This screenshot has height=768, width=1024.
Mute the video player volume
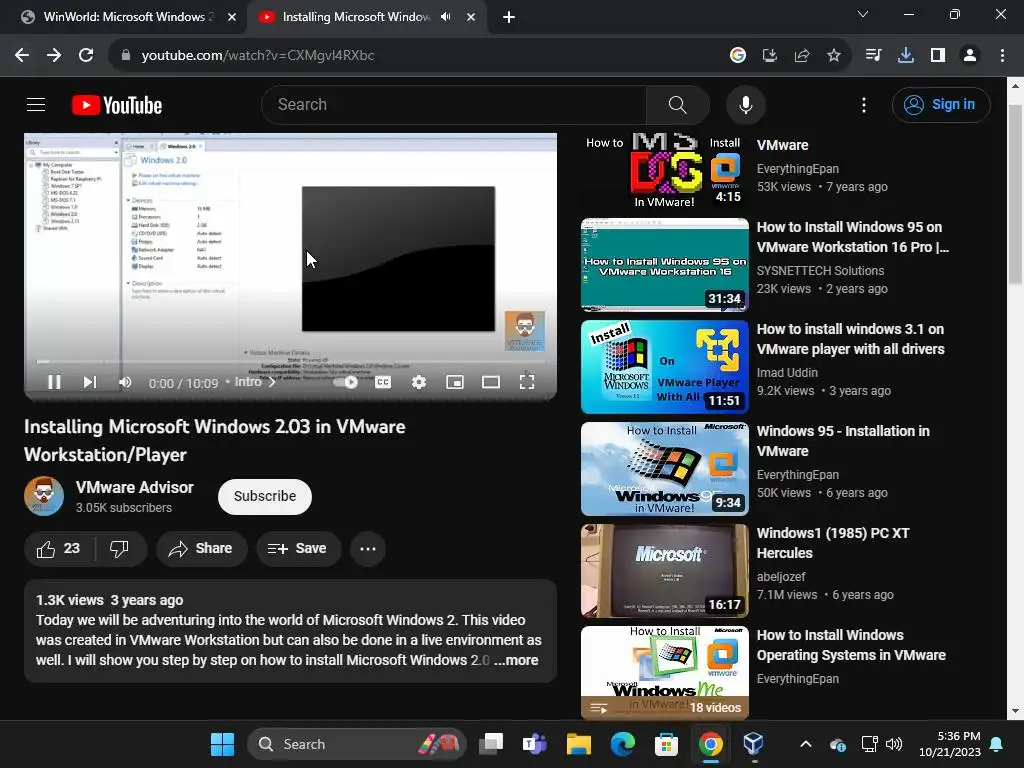tap(125, 382)
